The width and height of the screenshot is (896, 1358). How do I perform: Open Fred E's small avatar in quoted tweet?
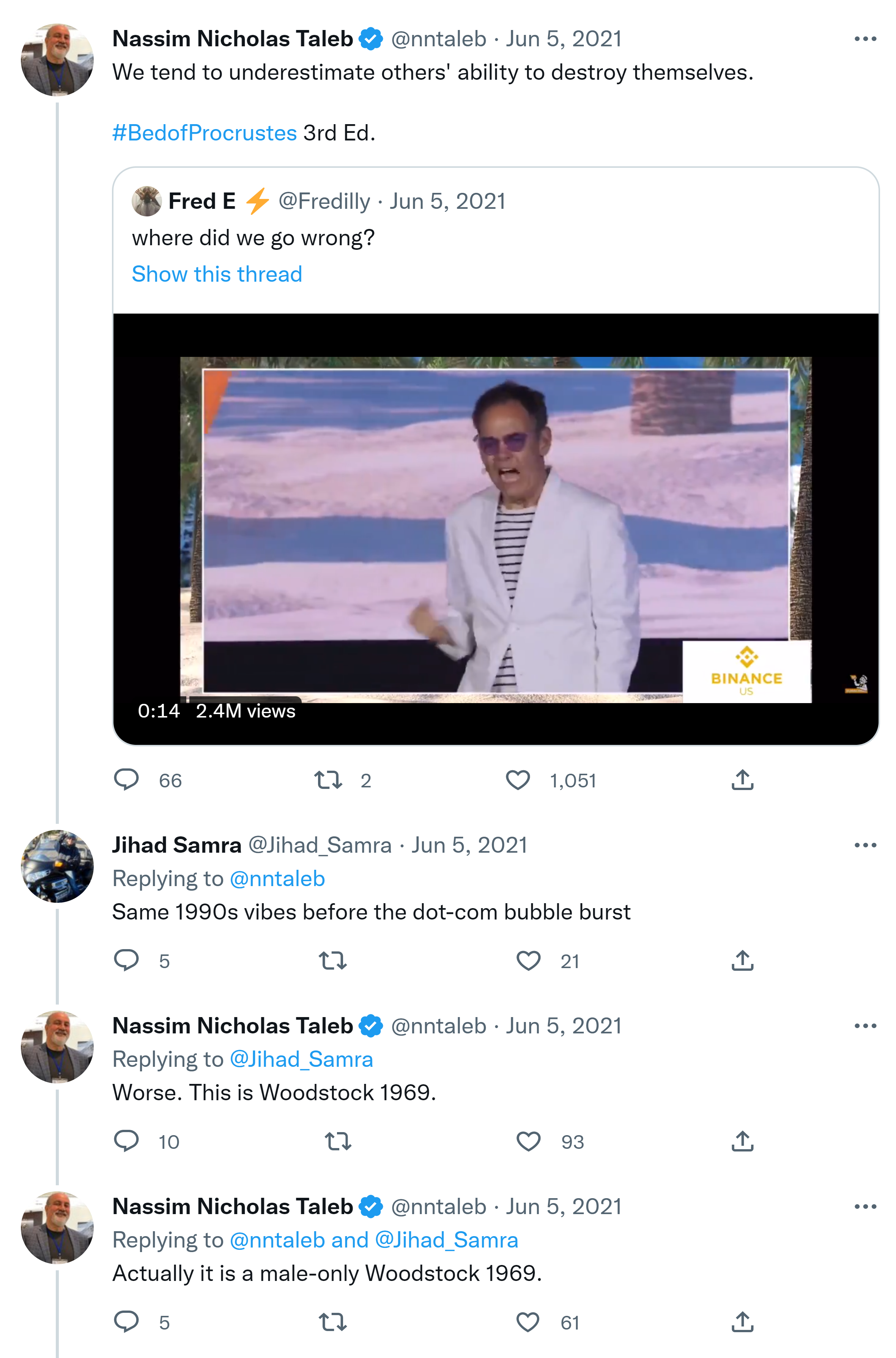pos(146,201)
